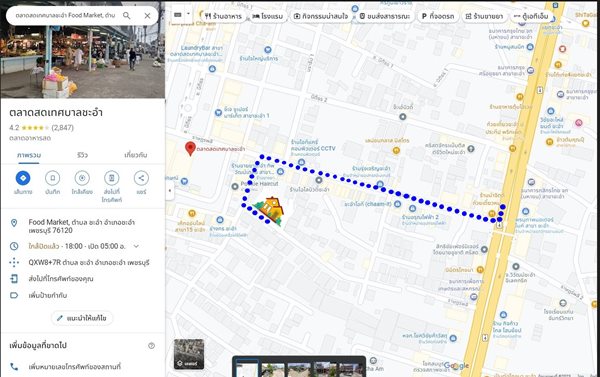Click the ร้านอรุณไฟฟ้า 2 map pin

412,209
